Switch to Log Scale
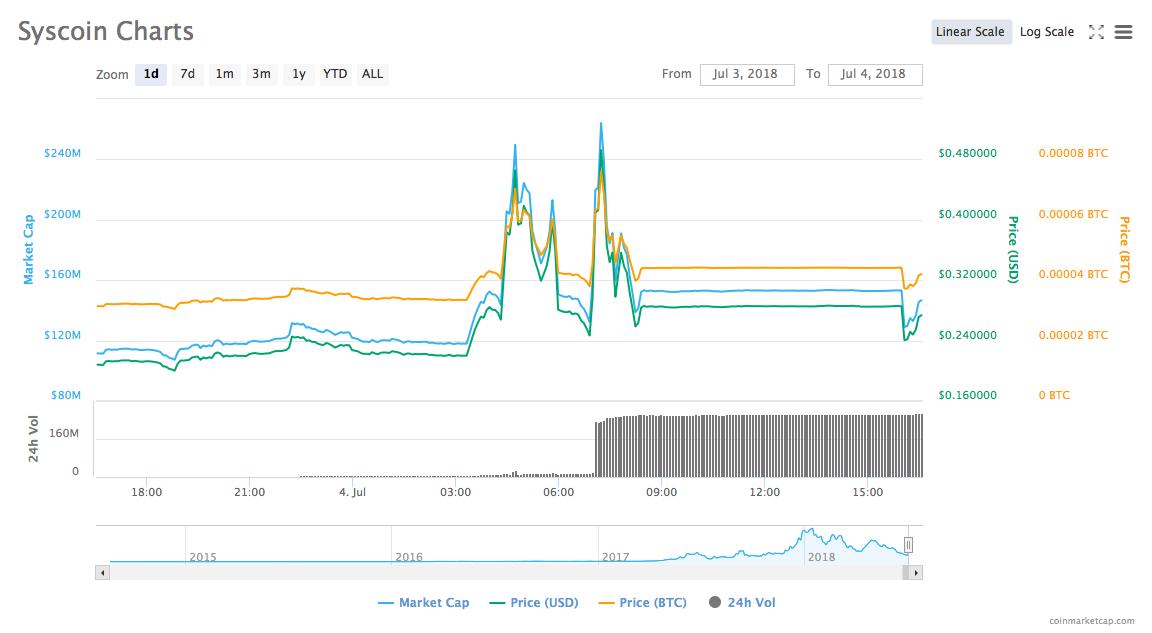 [1047, 32]
